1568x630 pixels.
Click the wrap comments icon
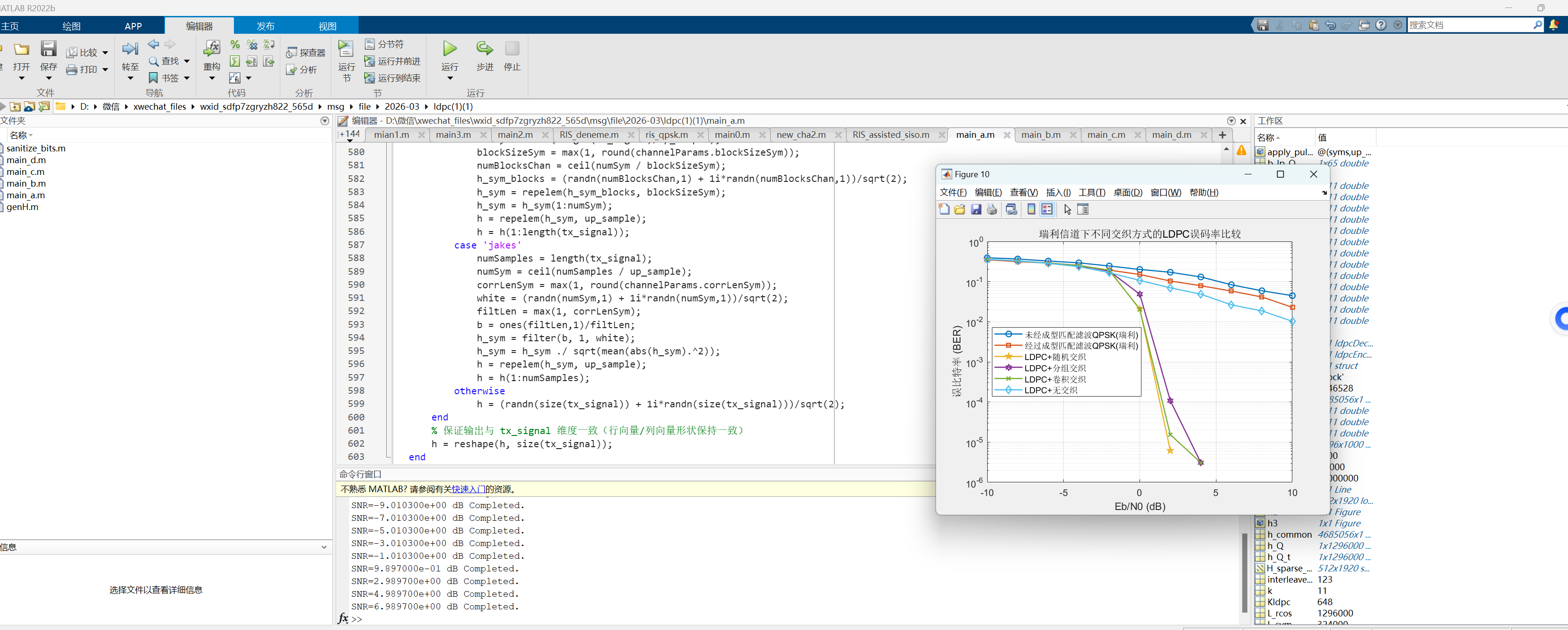[269, 45]
